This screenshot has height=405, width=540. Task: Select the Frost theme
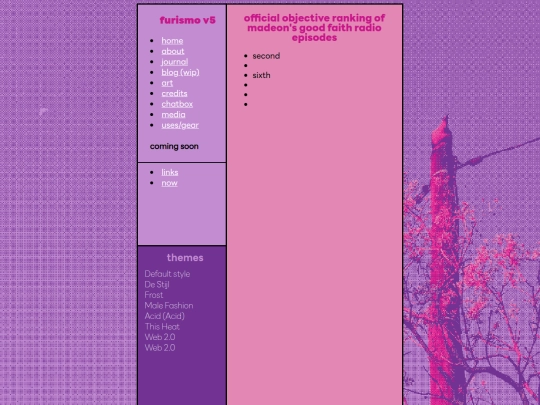click(154, 295)
